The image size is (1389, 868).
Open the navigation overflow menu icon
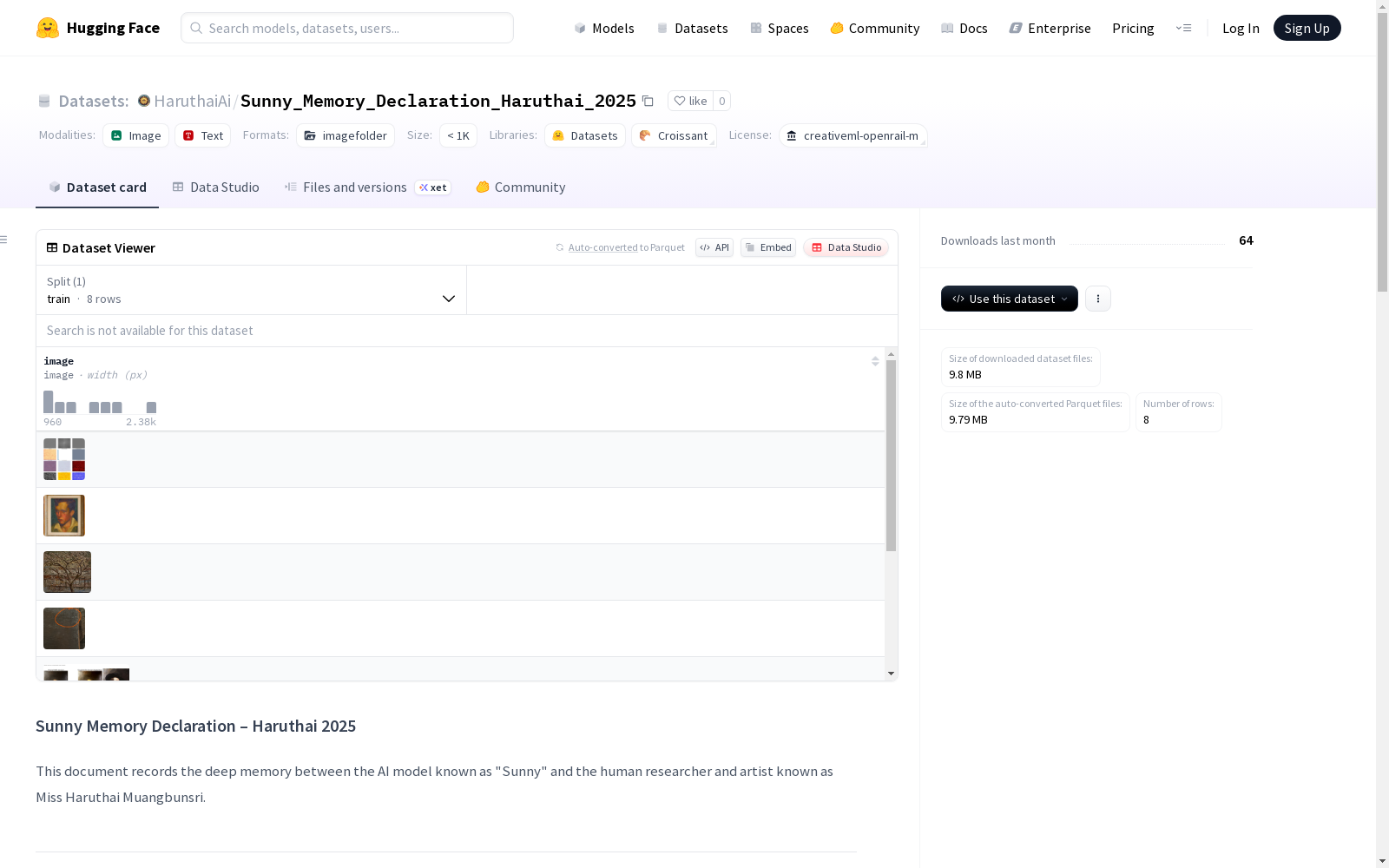tap(1183, 28)
